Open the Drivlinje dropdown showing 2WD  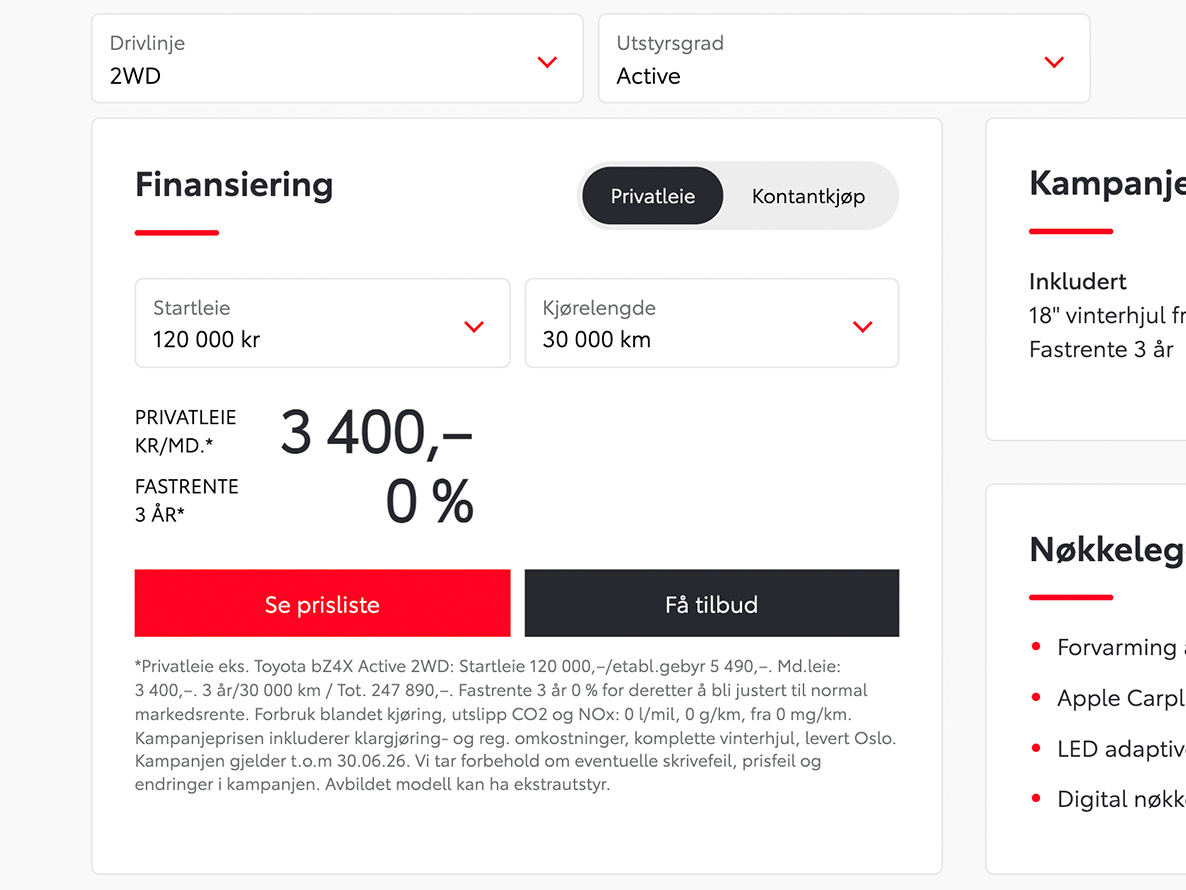(337, 61)
